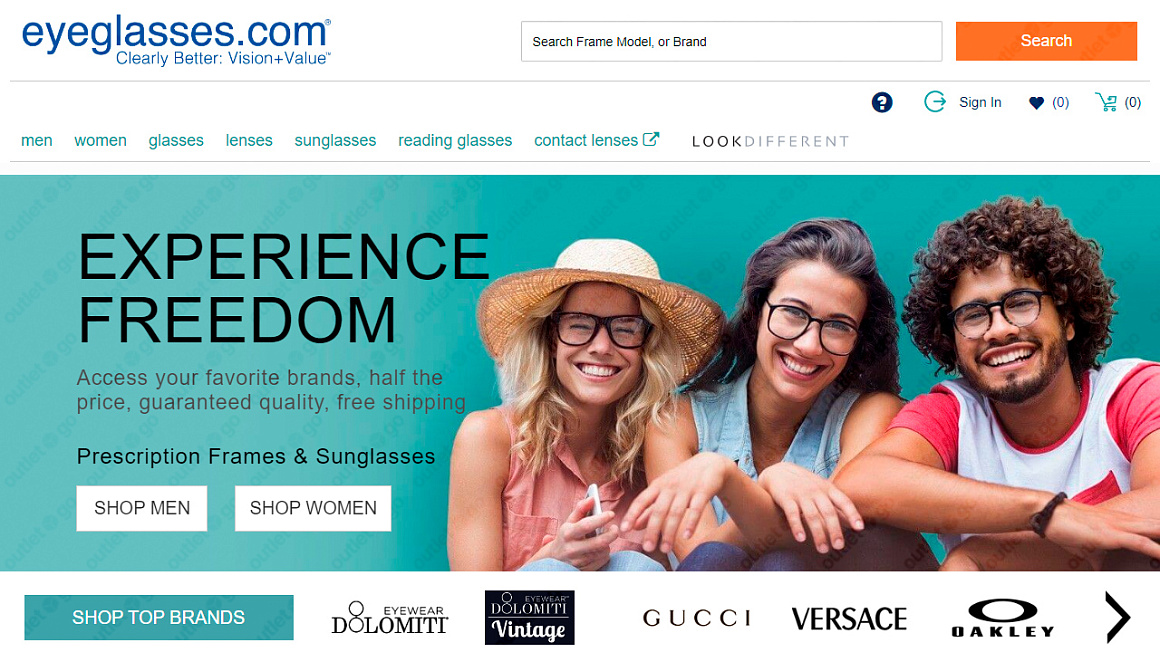
Task: Open favorites via the heart icon
Action: (x=1036, y=103)
